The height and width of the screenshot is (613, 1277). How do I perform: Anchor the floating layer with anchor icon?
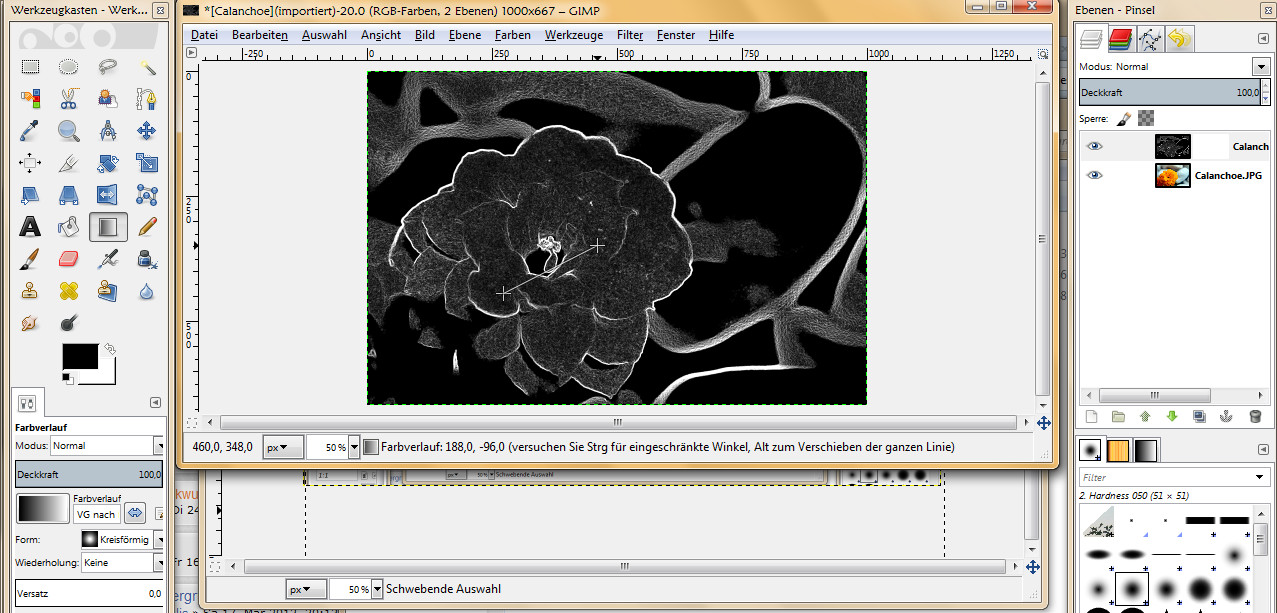tap(1227, 416)
